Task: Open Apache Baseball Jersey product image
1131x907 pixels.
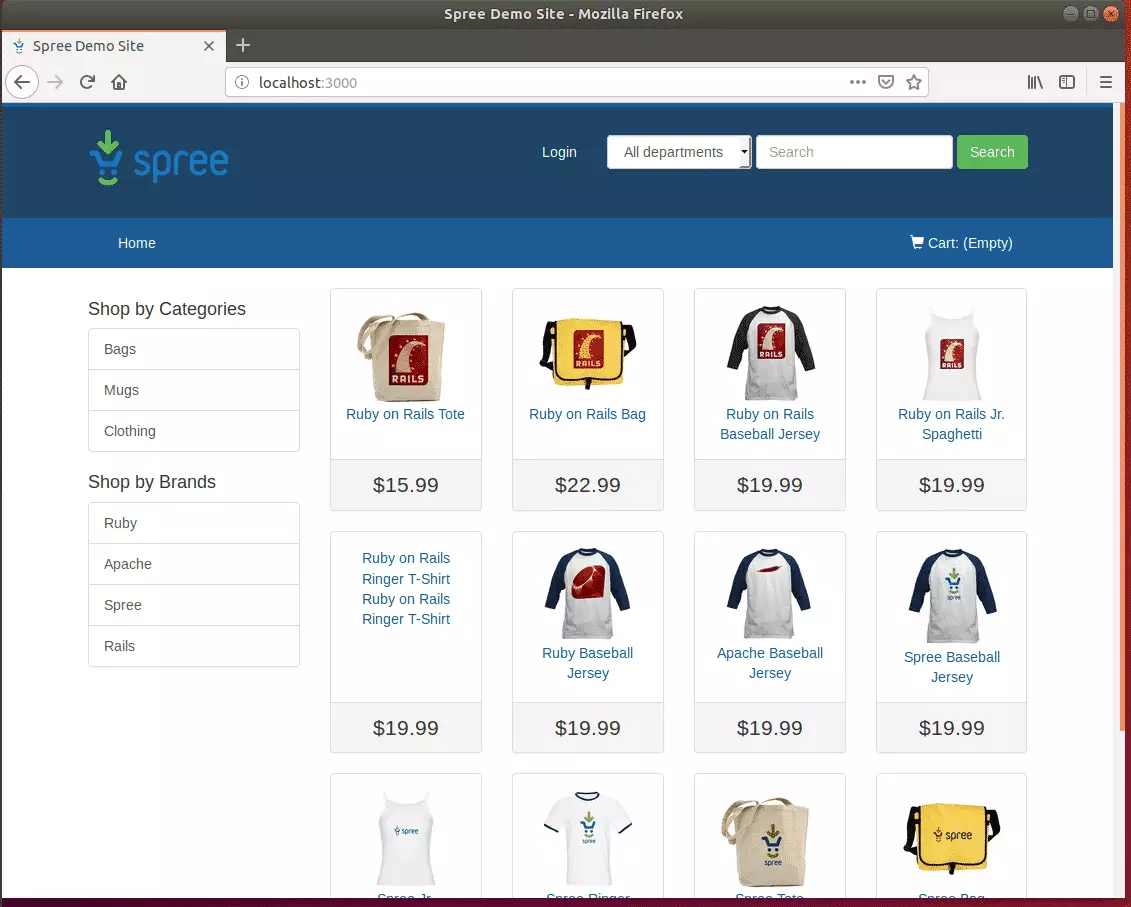Action: coord(769,593)
